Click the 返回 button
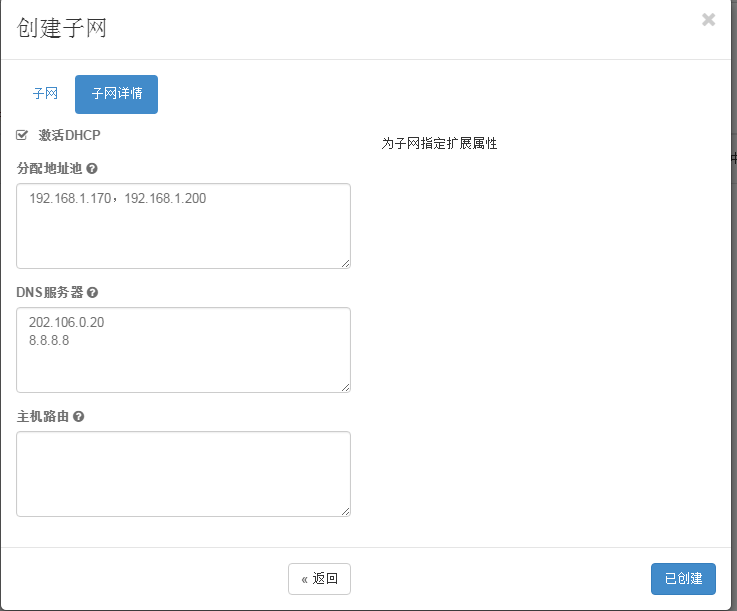Image resolution: width=737 pixels, height=611 pixels. point(319,579)
